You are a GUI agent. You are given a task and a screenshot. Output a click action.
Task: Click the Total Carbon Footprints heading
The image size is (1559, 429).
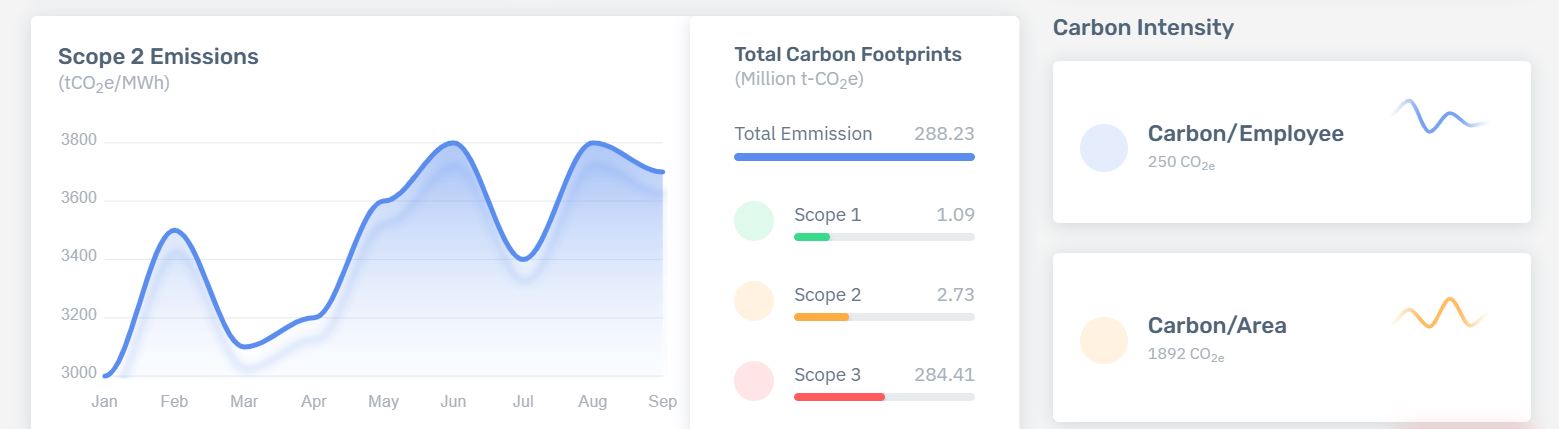tap(847, 55)
